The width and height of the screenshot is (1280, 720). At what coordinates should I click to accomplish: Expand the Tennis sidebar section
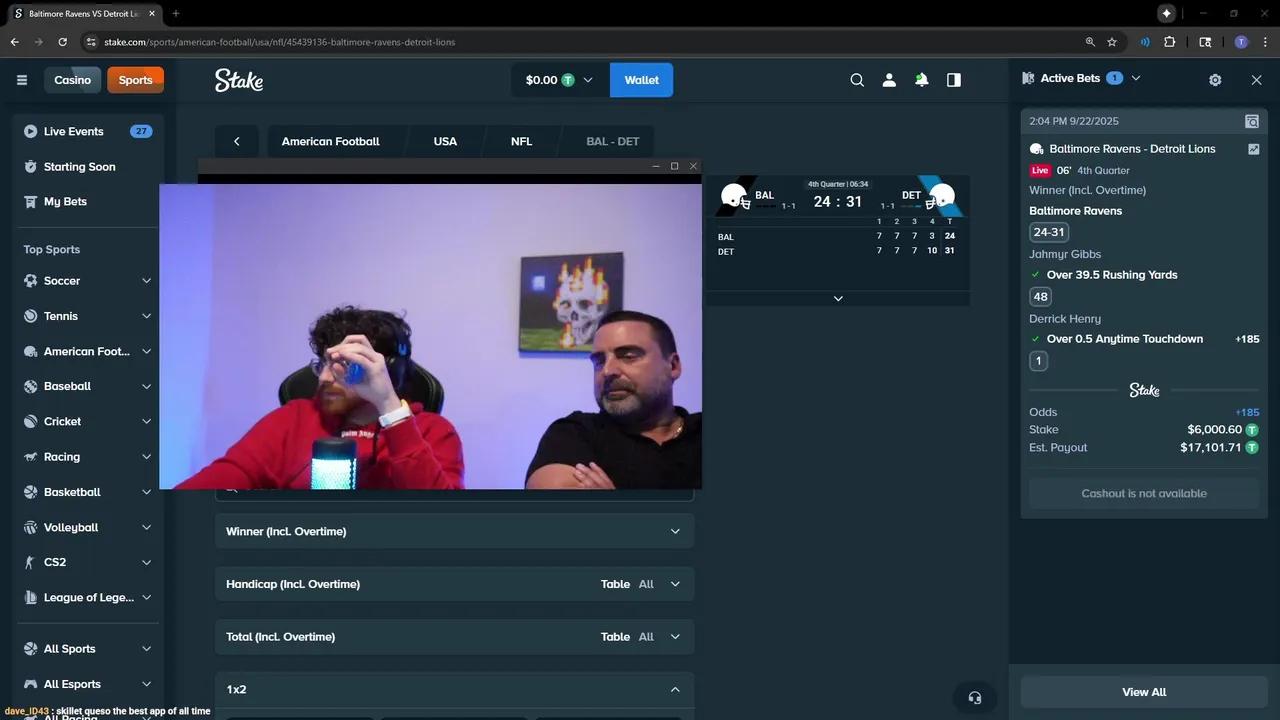[146, 316]
